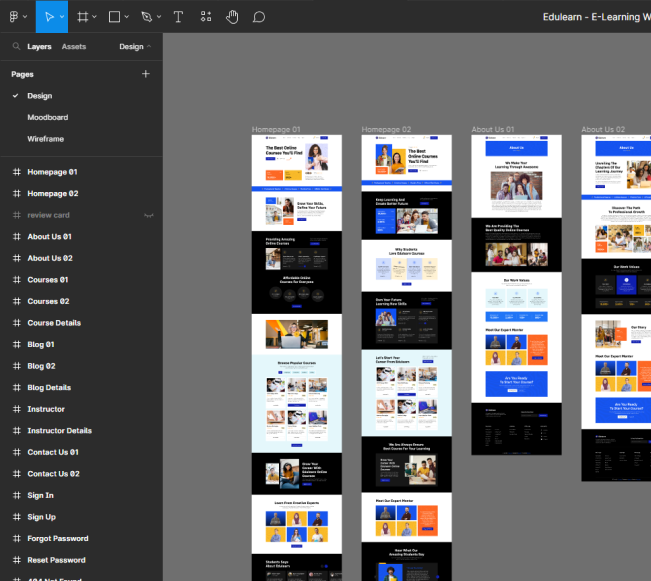
Task: Open the Resources components tool
Action: (206, 17)
